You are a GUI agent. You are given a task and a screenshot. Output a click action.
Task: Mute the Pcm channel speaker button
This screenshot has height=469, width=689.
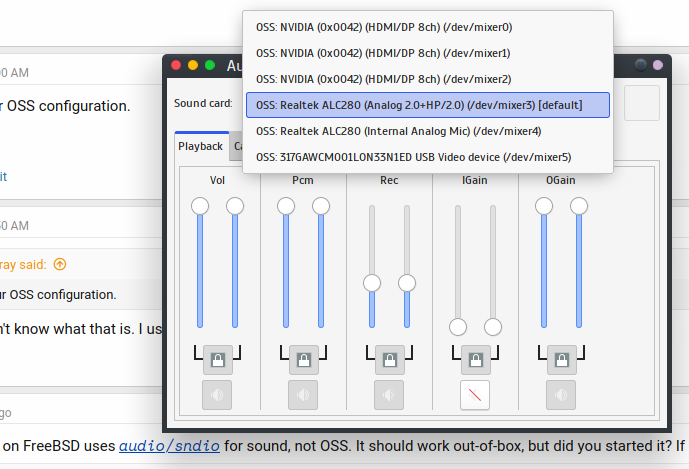(303, 395)
